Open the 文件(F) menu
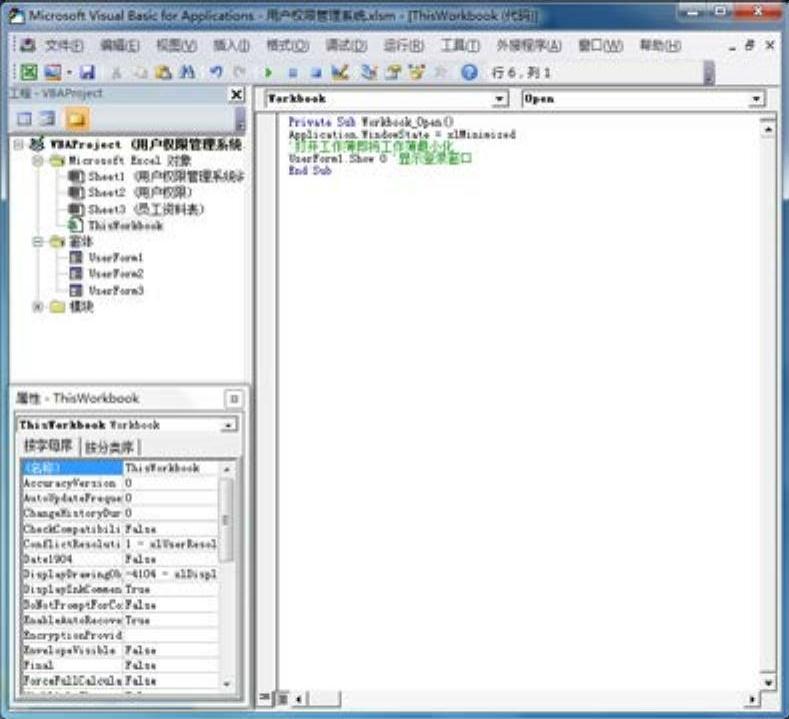This screenshot has height=719, width=789. click(64, 46)
